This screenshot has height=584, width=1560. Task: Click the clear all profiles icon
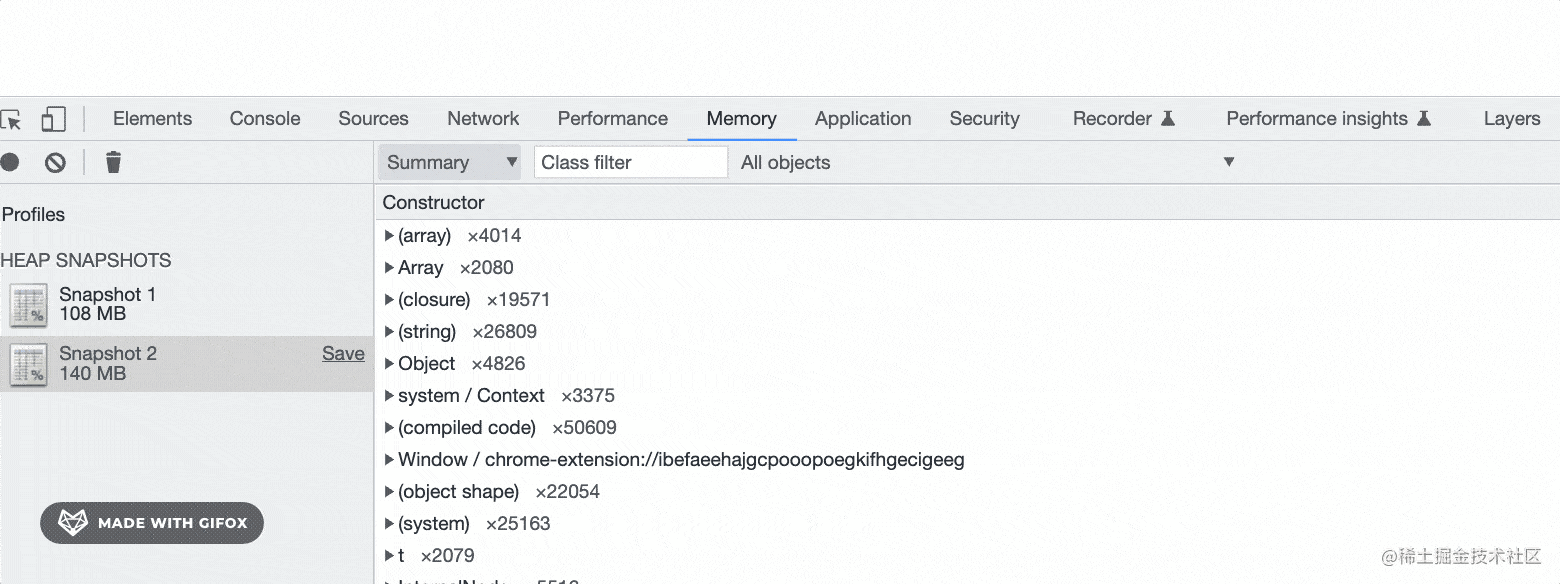[x=55, y=162]
